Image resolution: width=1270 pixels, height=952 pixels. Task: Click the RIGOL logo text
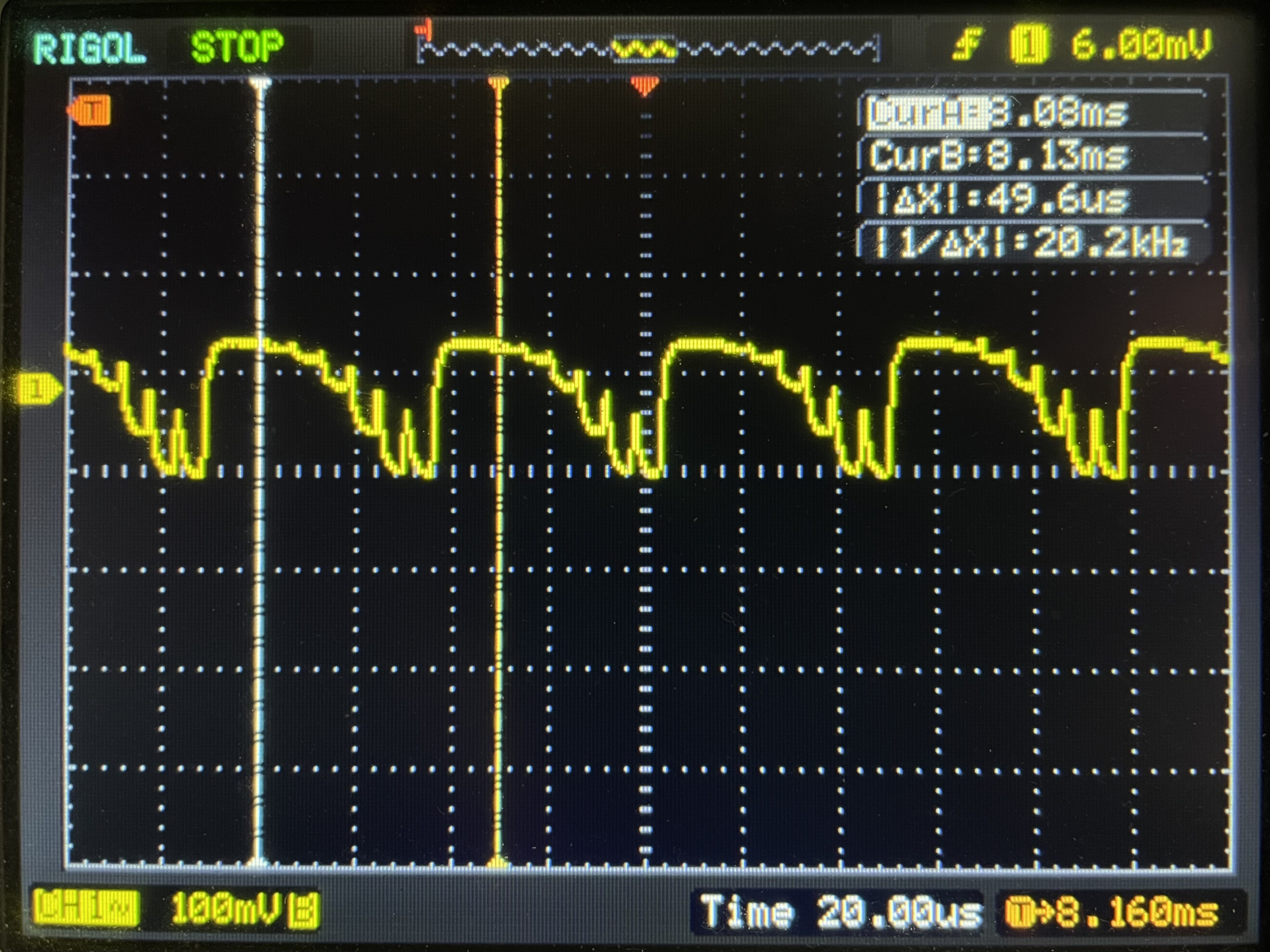point(89,48)
